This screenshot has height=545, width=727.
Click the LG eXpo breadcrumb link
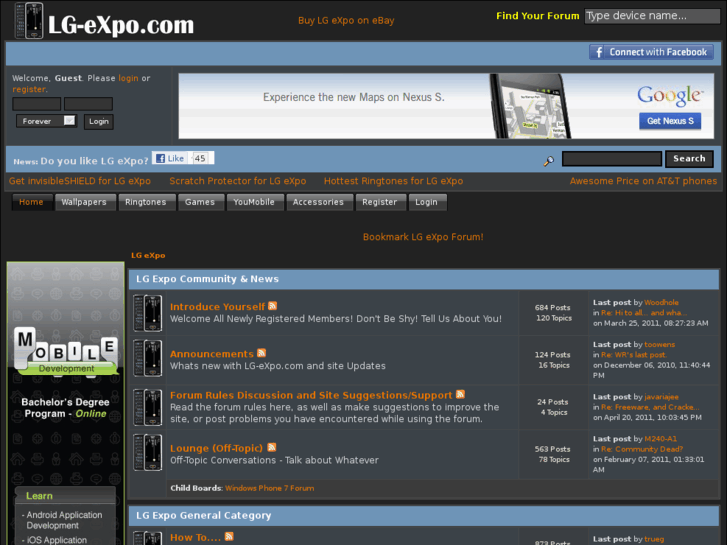(x=148, y=255)
